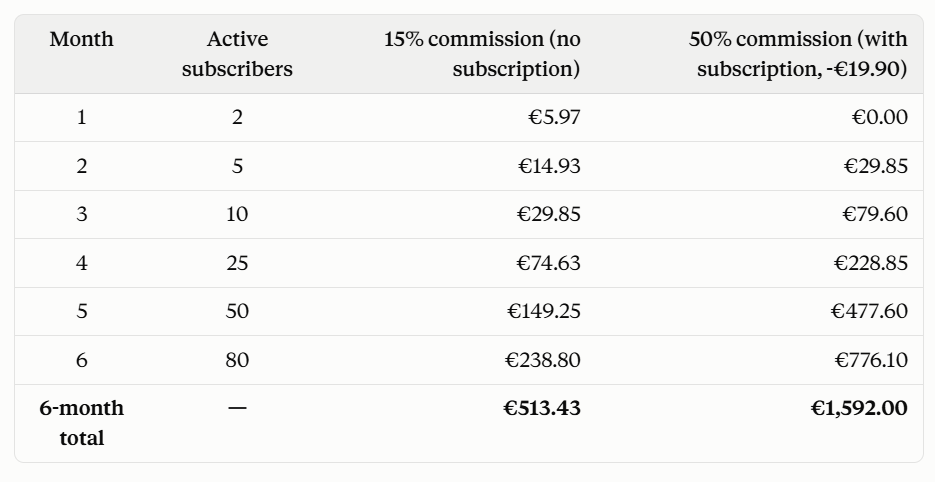Select the Active subscribers column header

point(237,54)
